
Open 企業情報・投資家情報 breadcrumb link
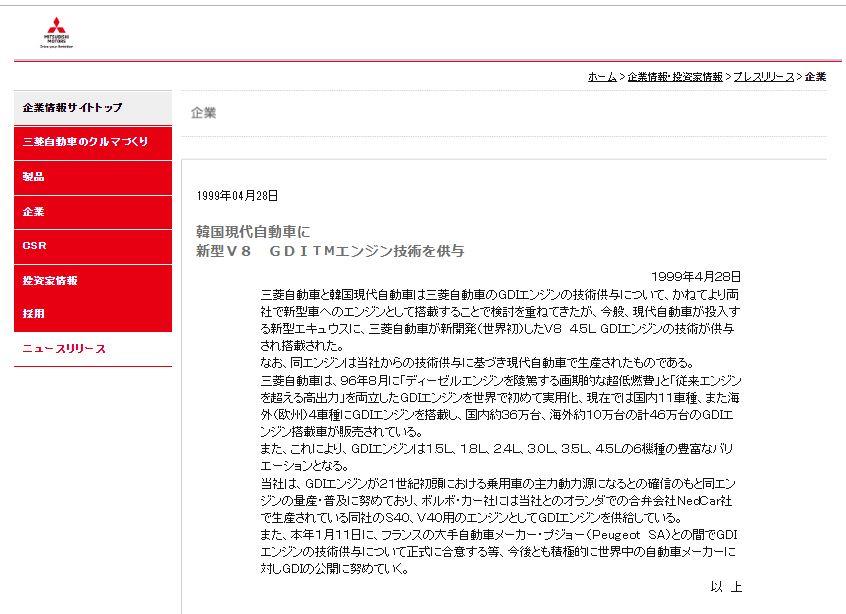tap(675, 77)
